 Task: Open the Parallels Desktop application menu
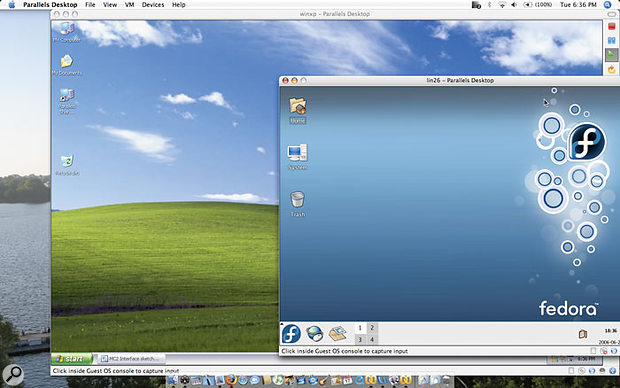tap(50, 5)
